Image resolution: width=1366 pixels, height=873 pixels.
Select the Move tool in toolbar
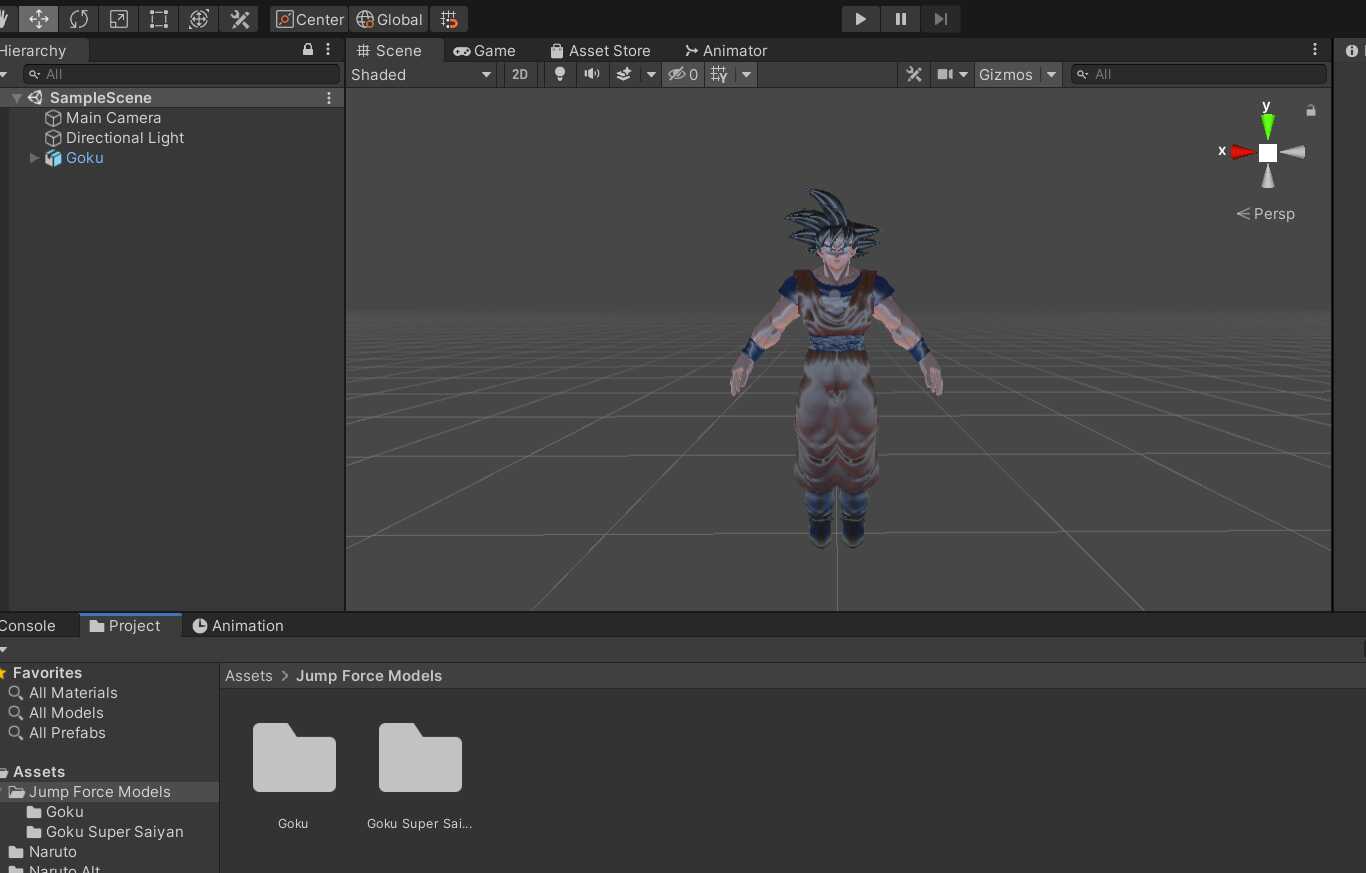tap(38, 19)
